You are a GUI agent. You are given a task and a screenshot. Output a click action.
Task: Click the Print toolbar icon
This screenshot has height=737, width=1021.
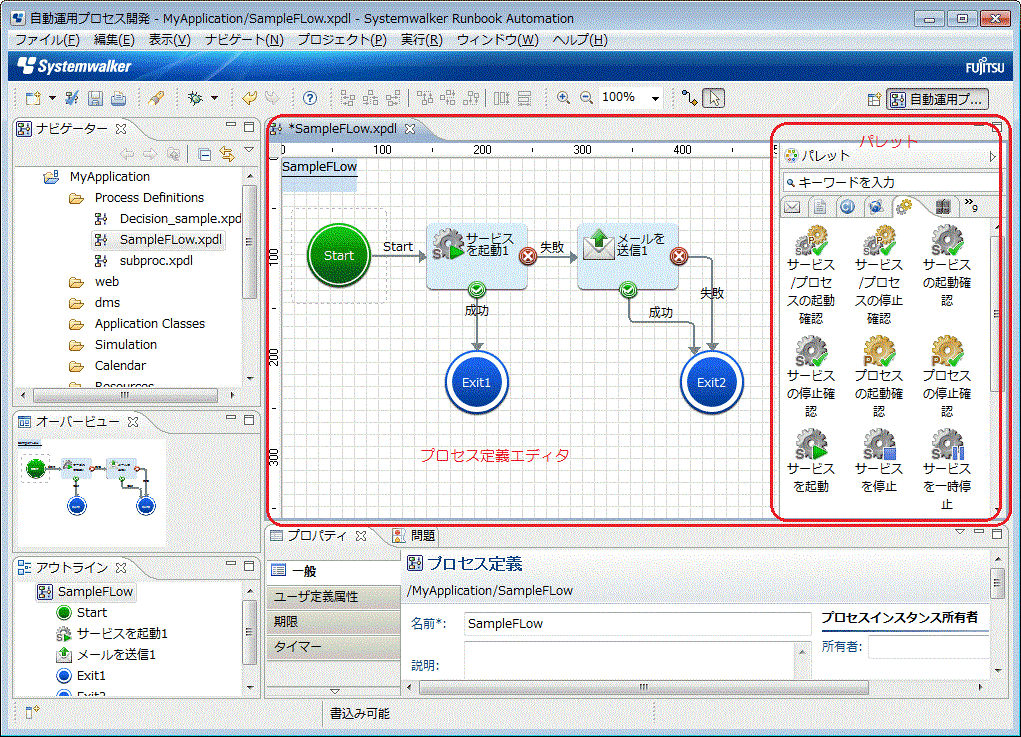[119, 98]
